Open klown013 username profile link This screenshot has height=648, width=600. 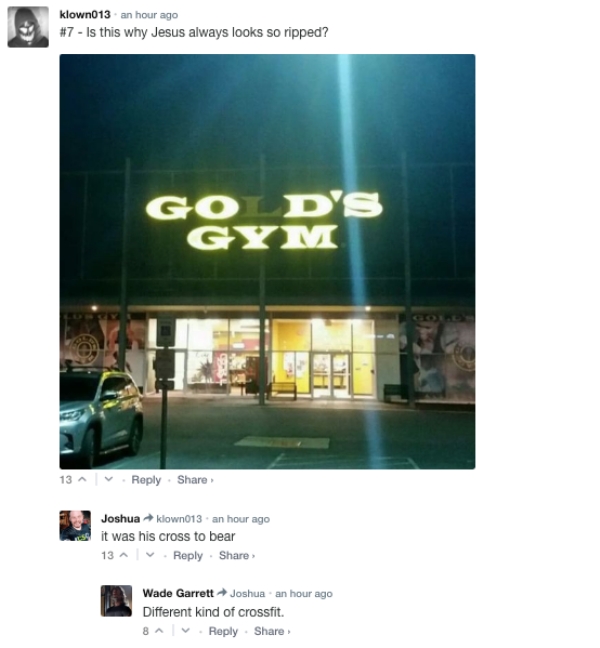tap(85, 14)
